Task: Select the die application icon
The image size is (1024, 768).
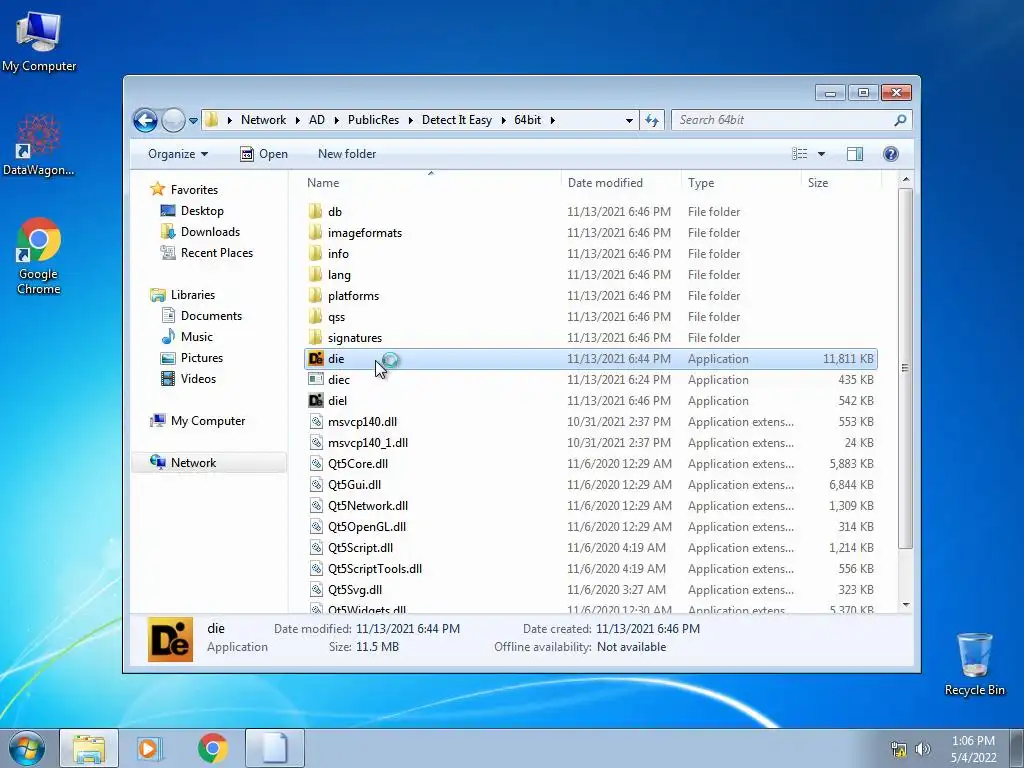Action: coord(315,359)
